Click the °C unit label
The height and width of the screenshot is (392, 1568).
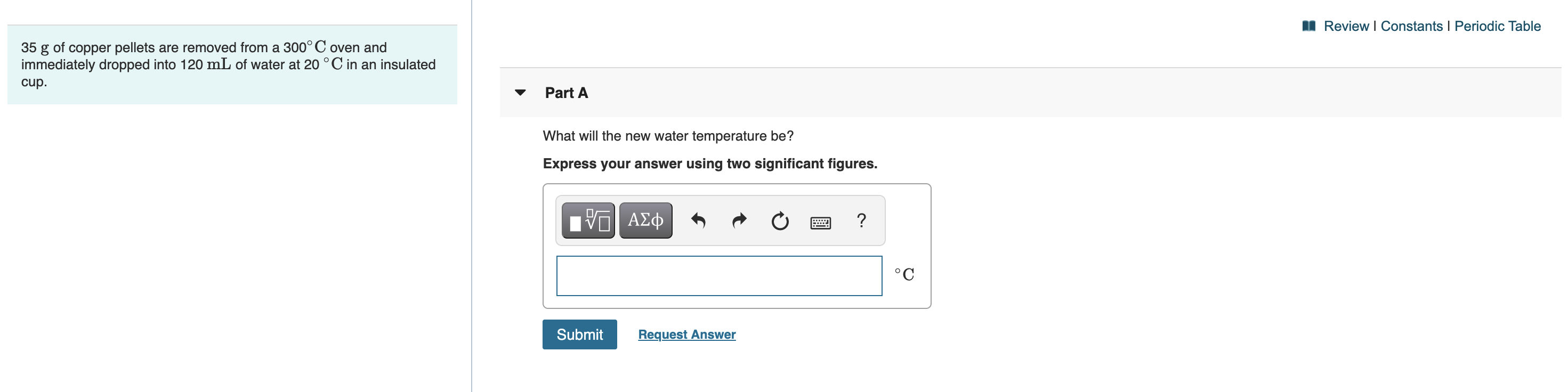pyautogui.click(x=904, y=274)
